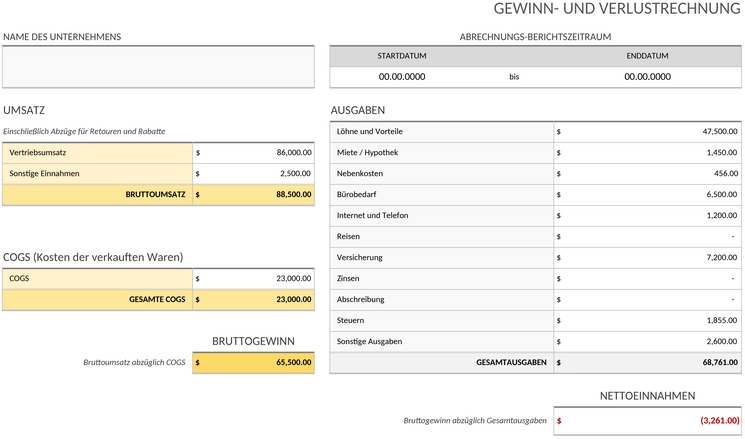
Task: Click the AUSGABEN section heading
Action: 358,110
